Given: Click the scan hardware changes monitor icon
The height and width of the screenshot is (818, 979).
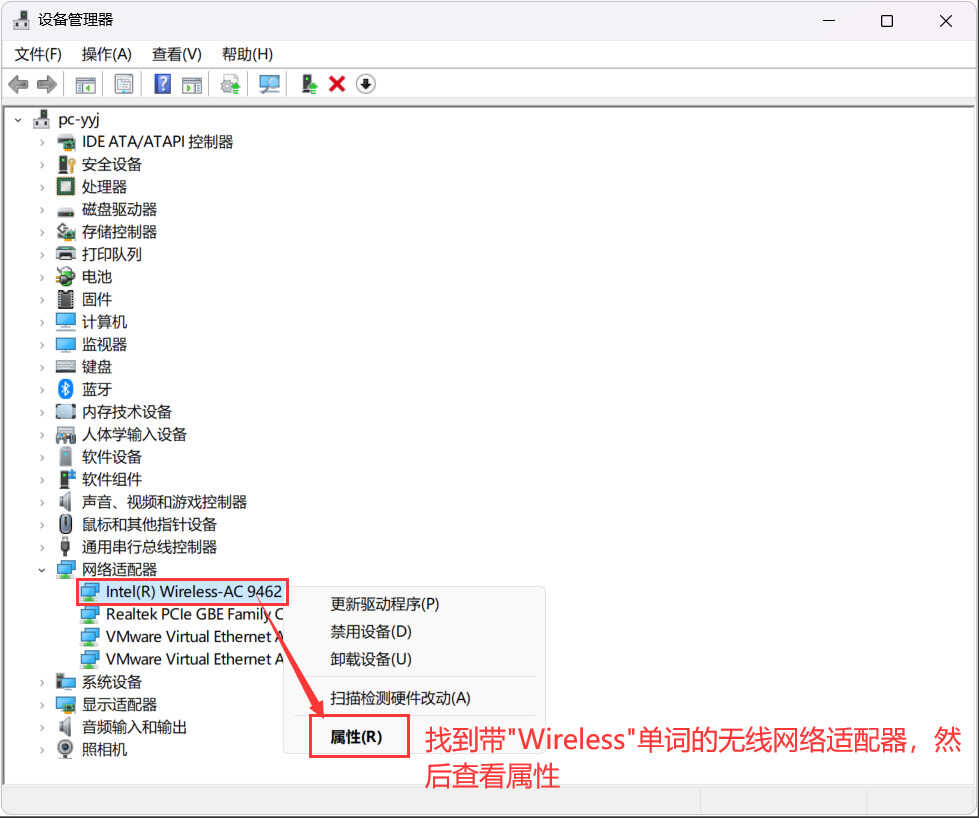Looking at the screenshot, I should click(x=269, y=84).
